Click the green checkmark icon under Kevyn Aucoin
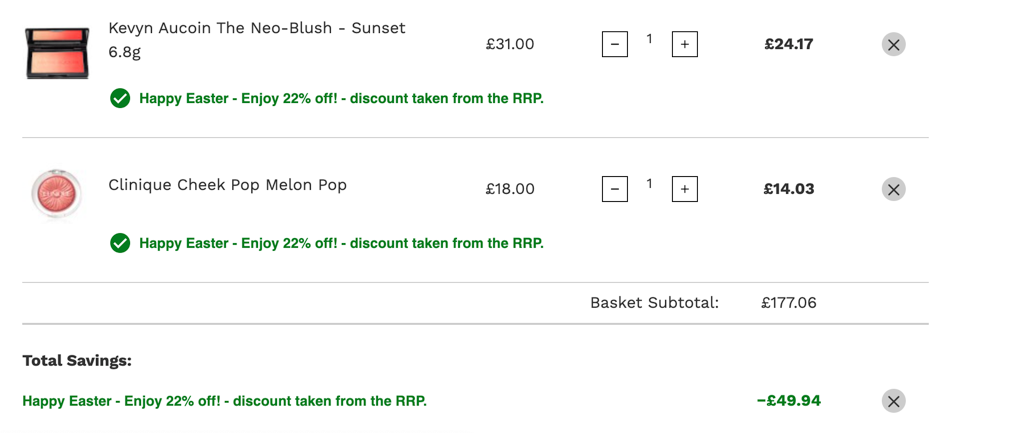The image size is (1035, 433). point(119,99)
